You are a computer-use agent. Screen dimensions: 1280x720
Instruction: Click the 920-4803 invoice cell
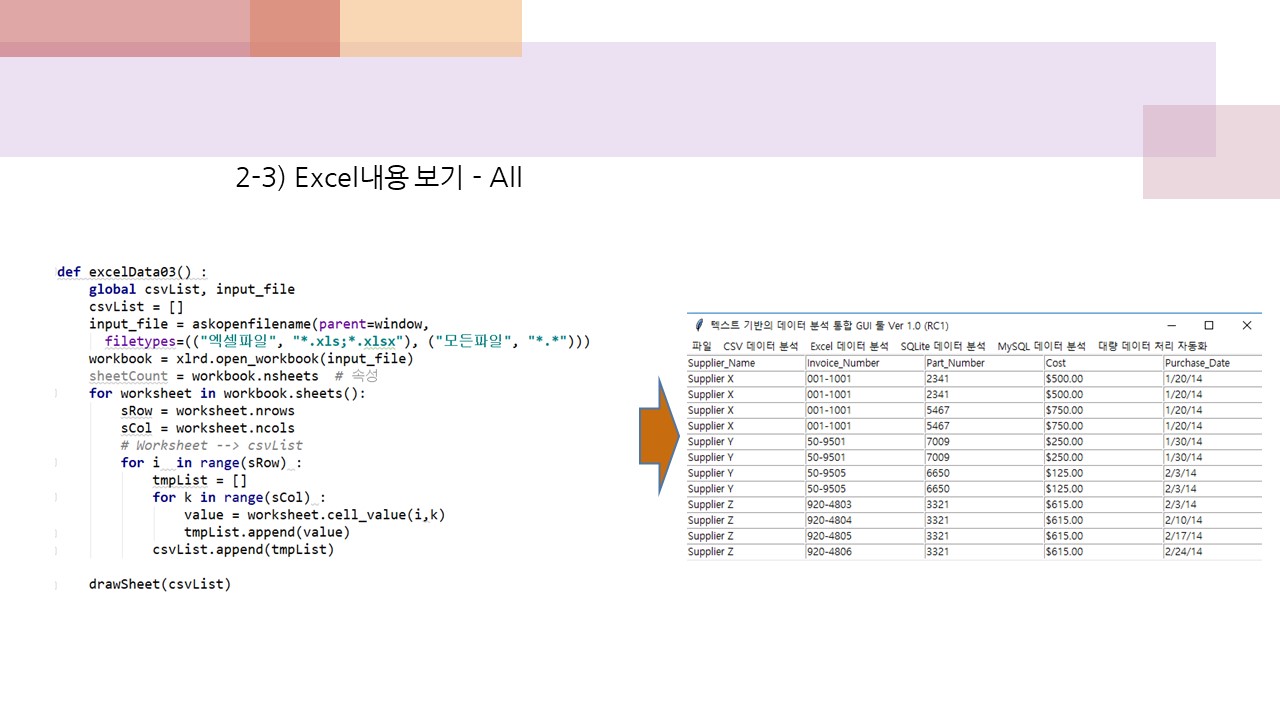click(x=865, y=505)
